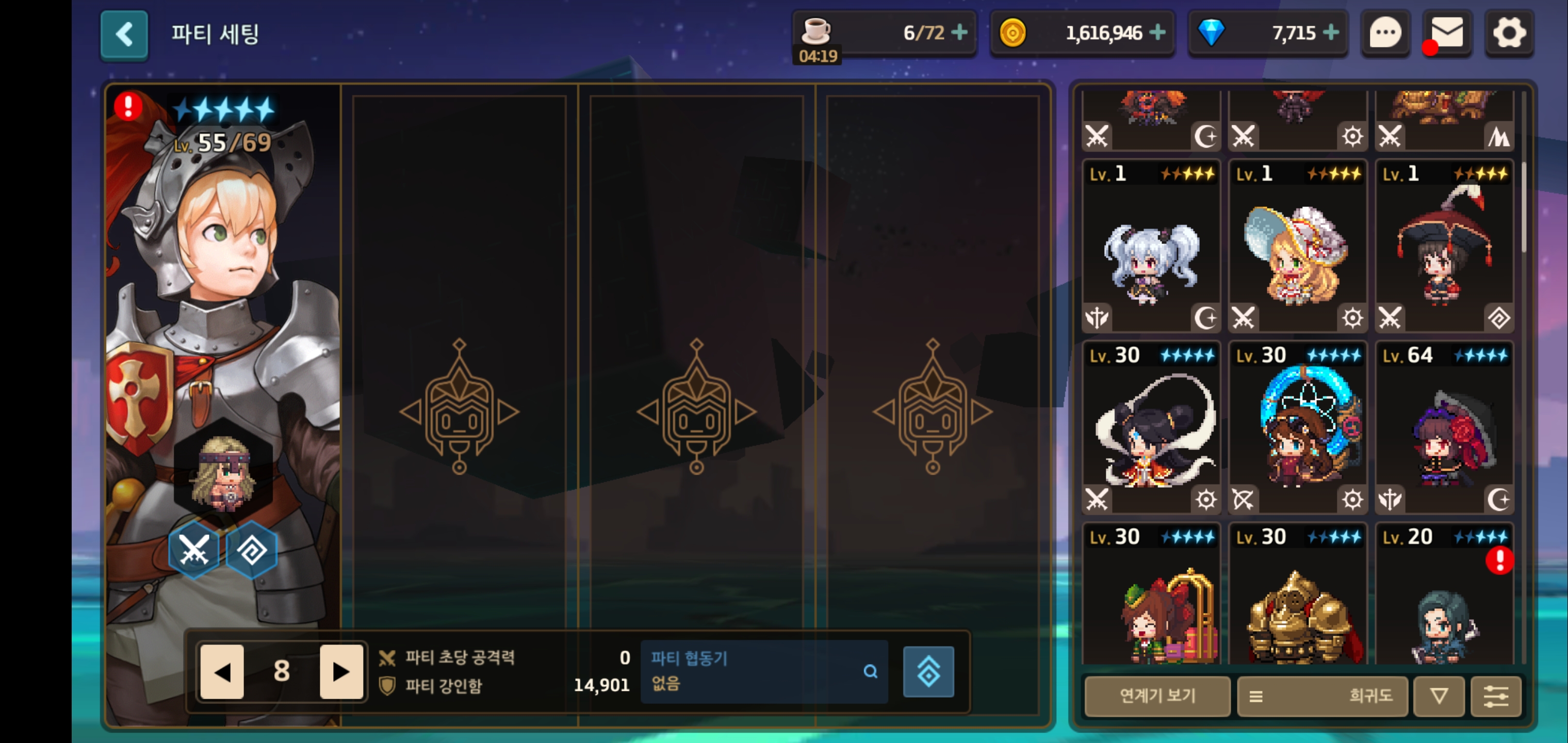This screenshot has height=743, width=1568.
Task: Buy more blue gems with plus
Action: [1331, 33]
